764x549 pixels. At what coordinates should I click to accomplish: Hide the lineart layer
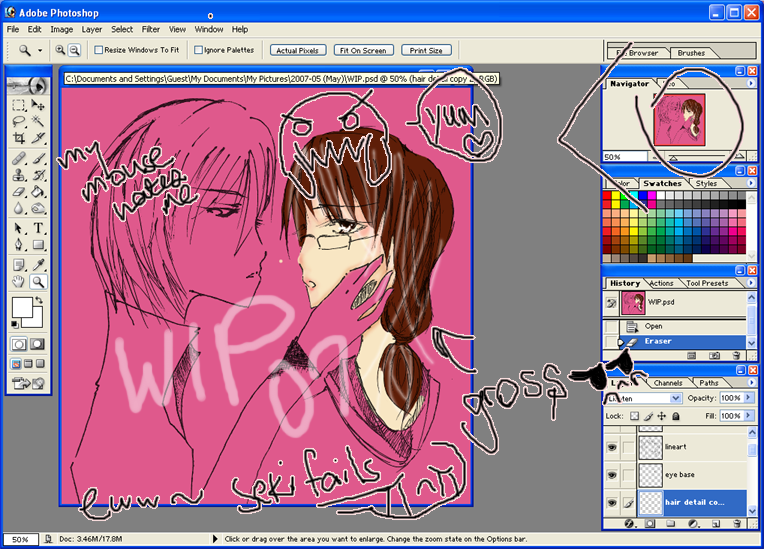pos(611,447)
